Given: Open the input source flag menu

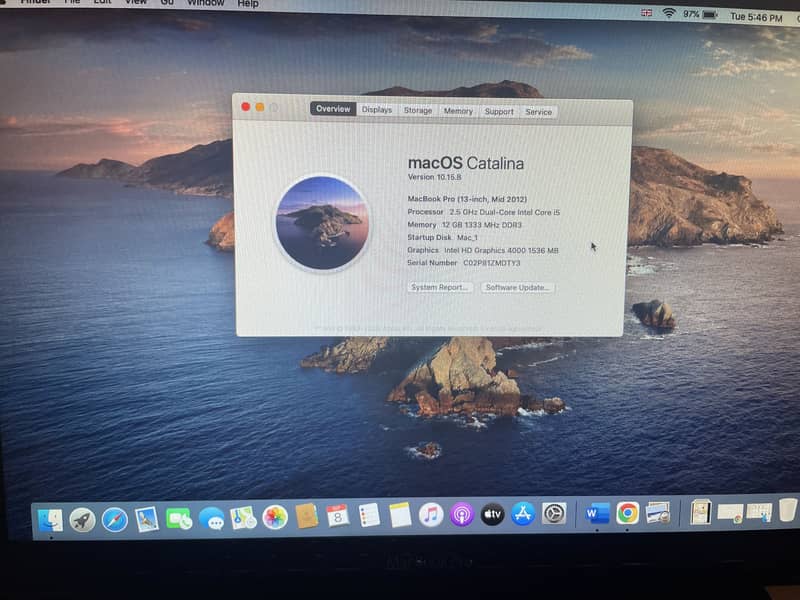Looking at the screenshot, I should click(x=646, y=13).
